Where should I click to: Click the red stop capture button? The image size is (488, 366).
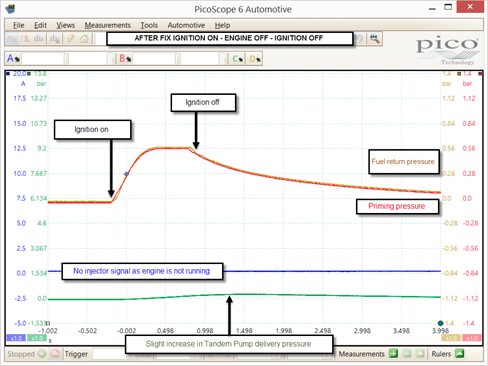55,354
